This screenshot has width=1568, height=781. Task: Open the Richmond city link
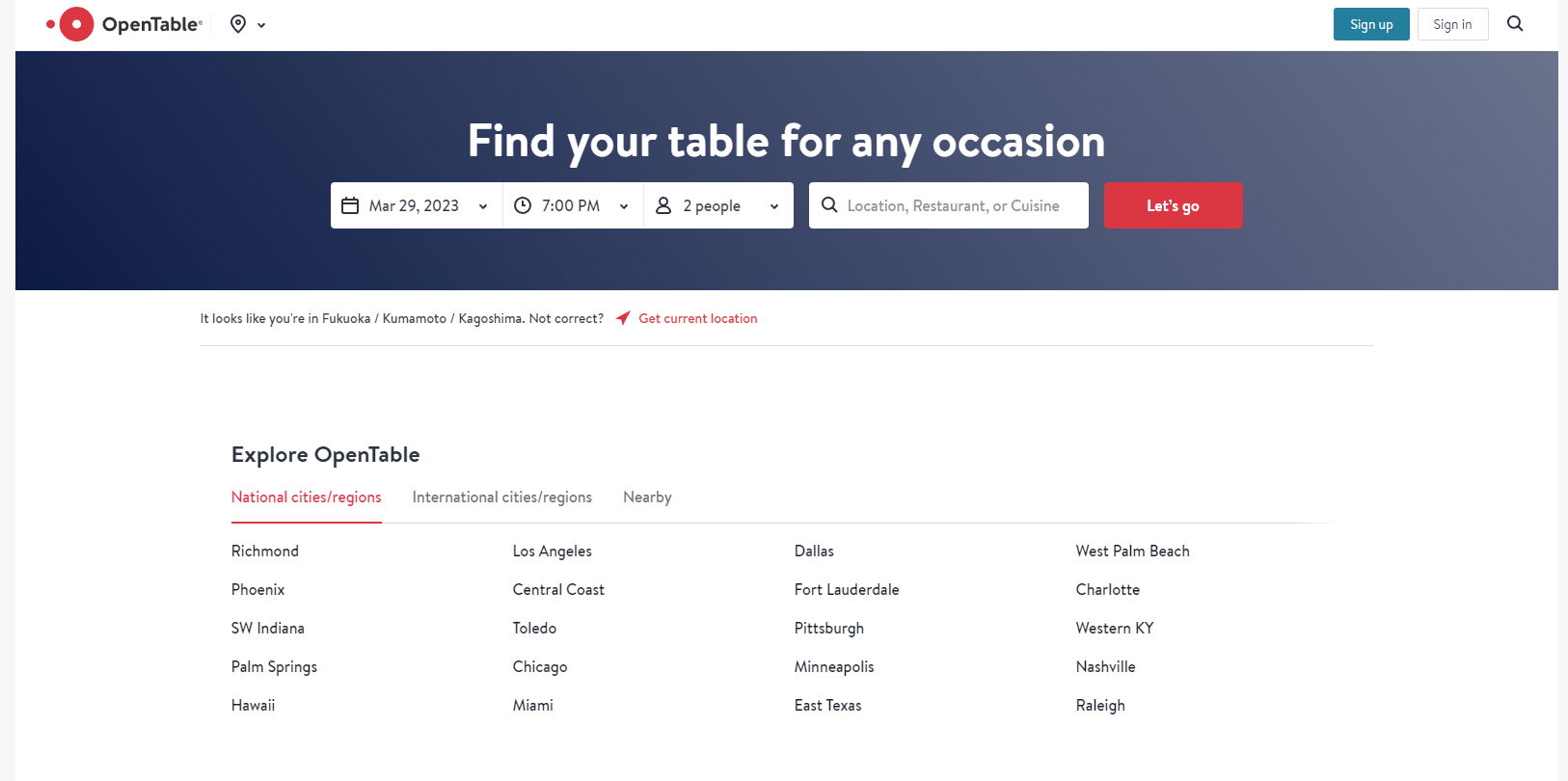pos(265,551)
